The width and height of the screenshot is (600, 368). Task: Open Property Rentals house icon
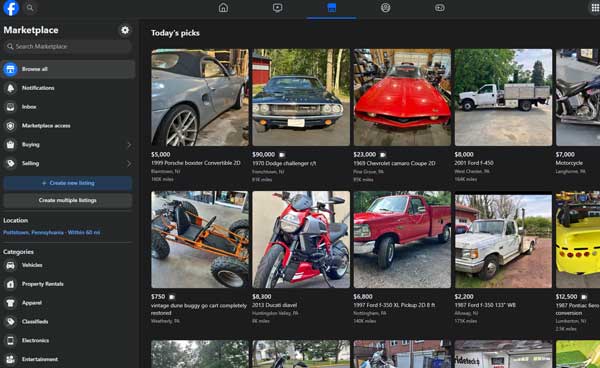(x=10, y=284)
